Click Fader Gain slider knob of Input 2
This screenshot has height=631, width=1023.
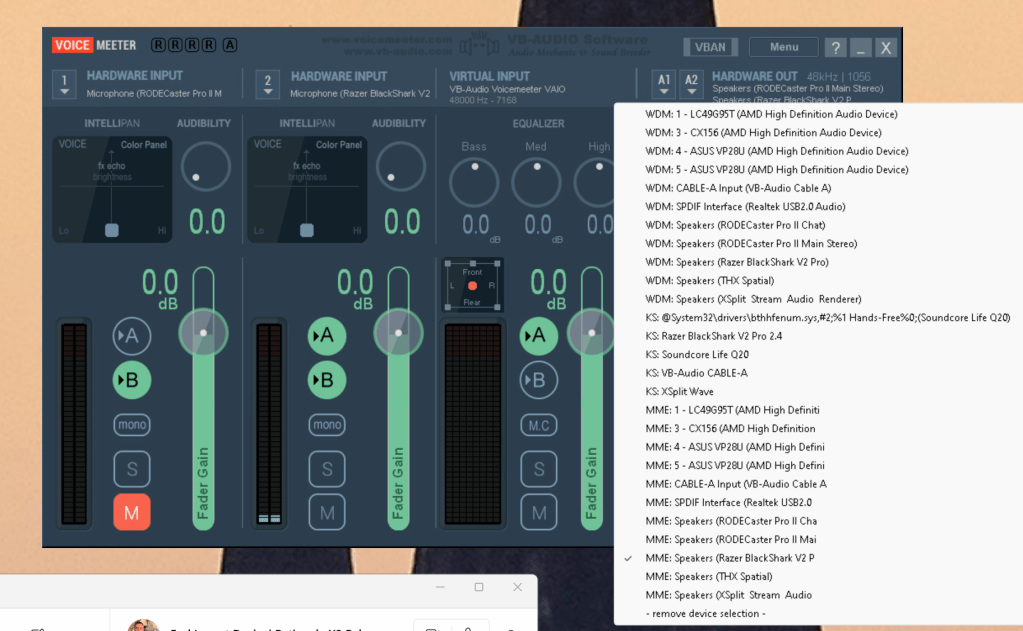tap(398, 333)
